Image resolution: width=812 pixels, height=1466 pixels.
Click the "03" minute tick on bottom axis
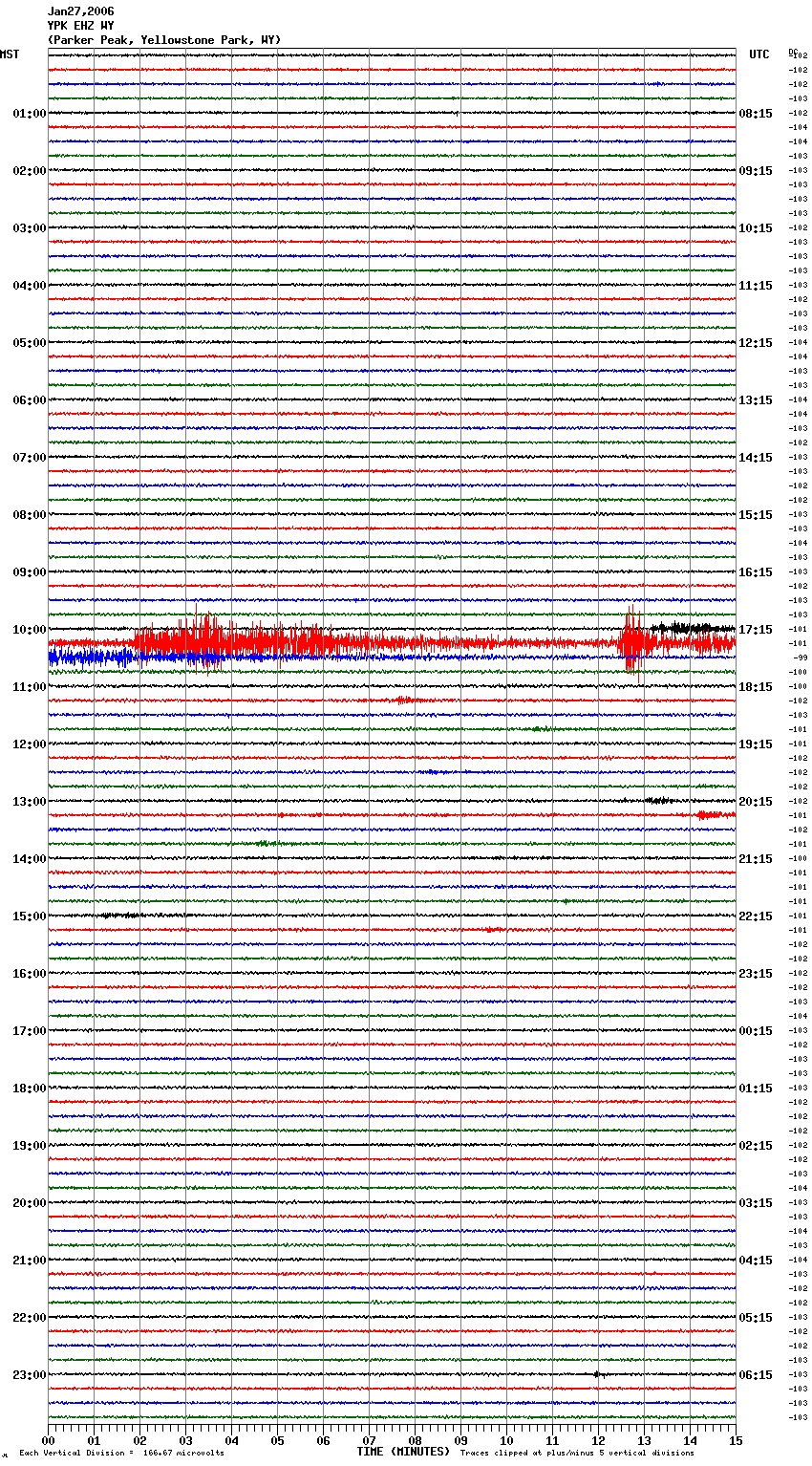tap(185, 1440)
